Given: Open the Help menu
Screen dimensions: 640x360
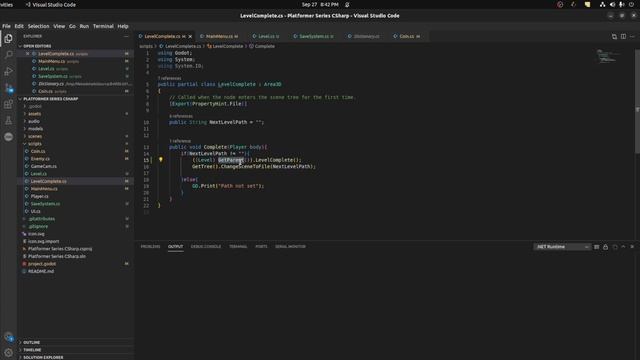Looking at the screenshot, I should pos(123,26).
